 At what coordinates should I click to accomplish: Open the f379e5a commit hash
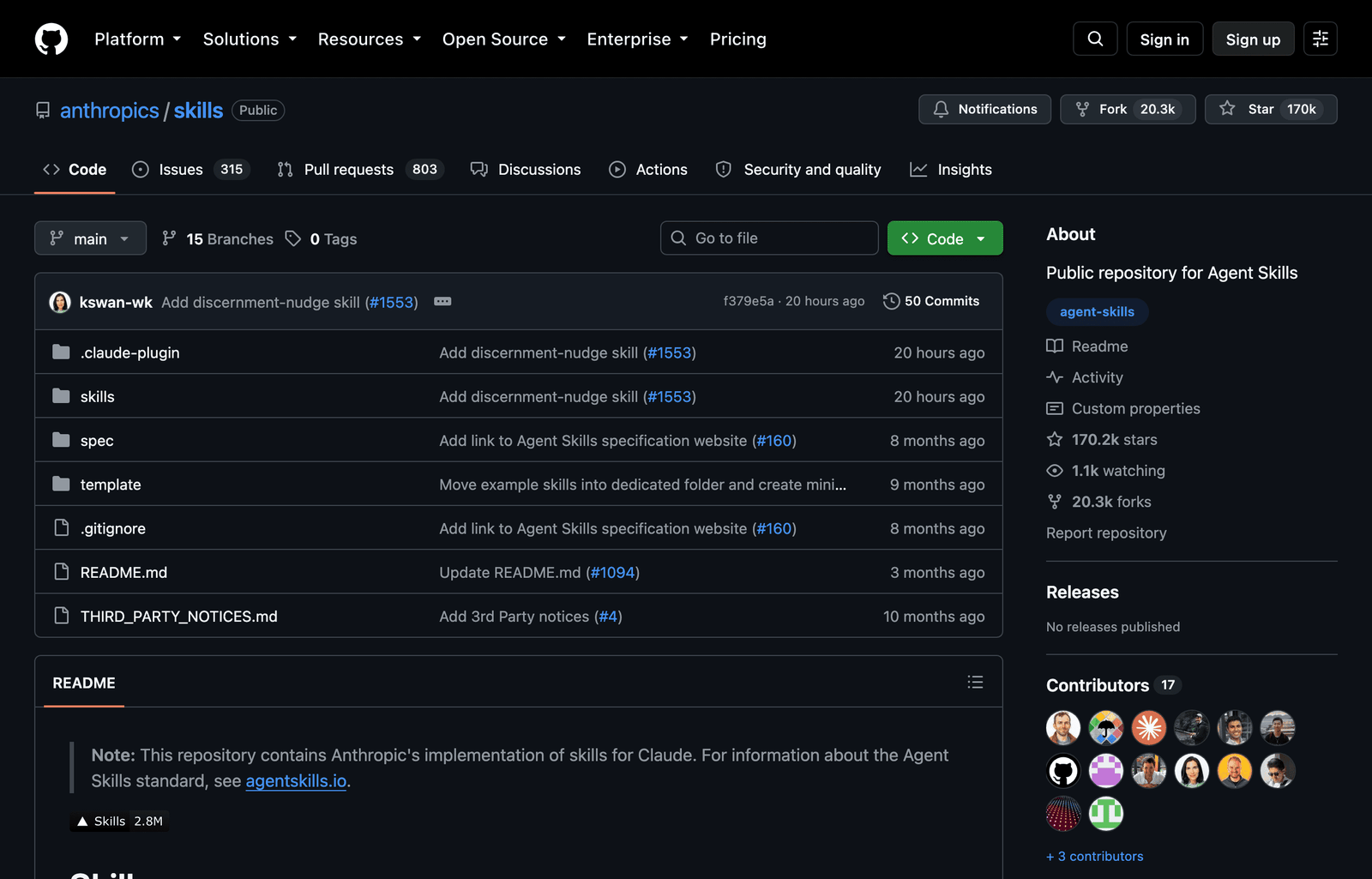[749, 301]
